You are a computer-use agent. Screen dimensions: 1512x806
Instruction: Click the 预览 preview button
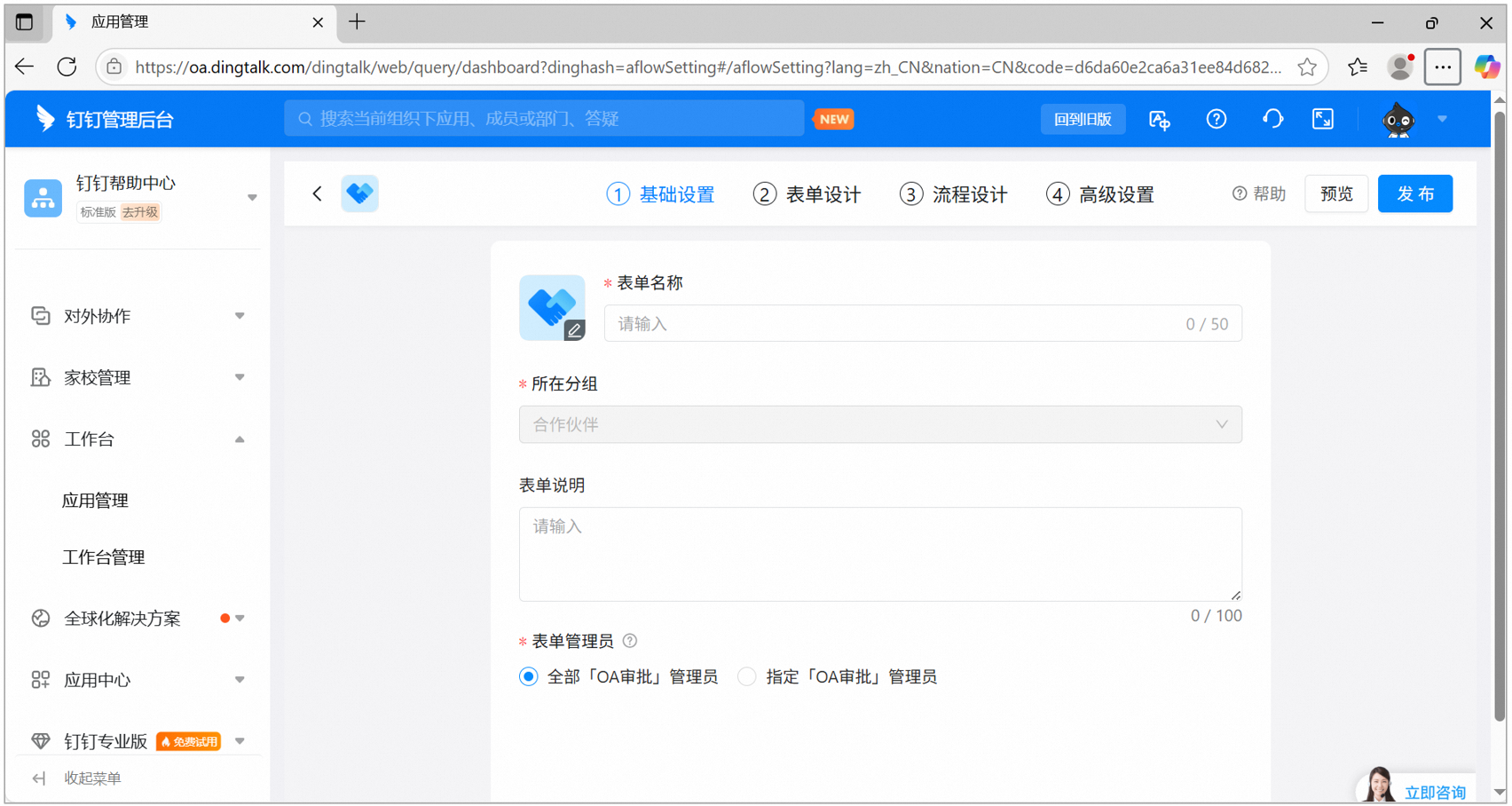coord(1336,194)
